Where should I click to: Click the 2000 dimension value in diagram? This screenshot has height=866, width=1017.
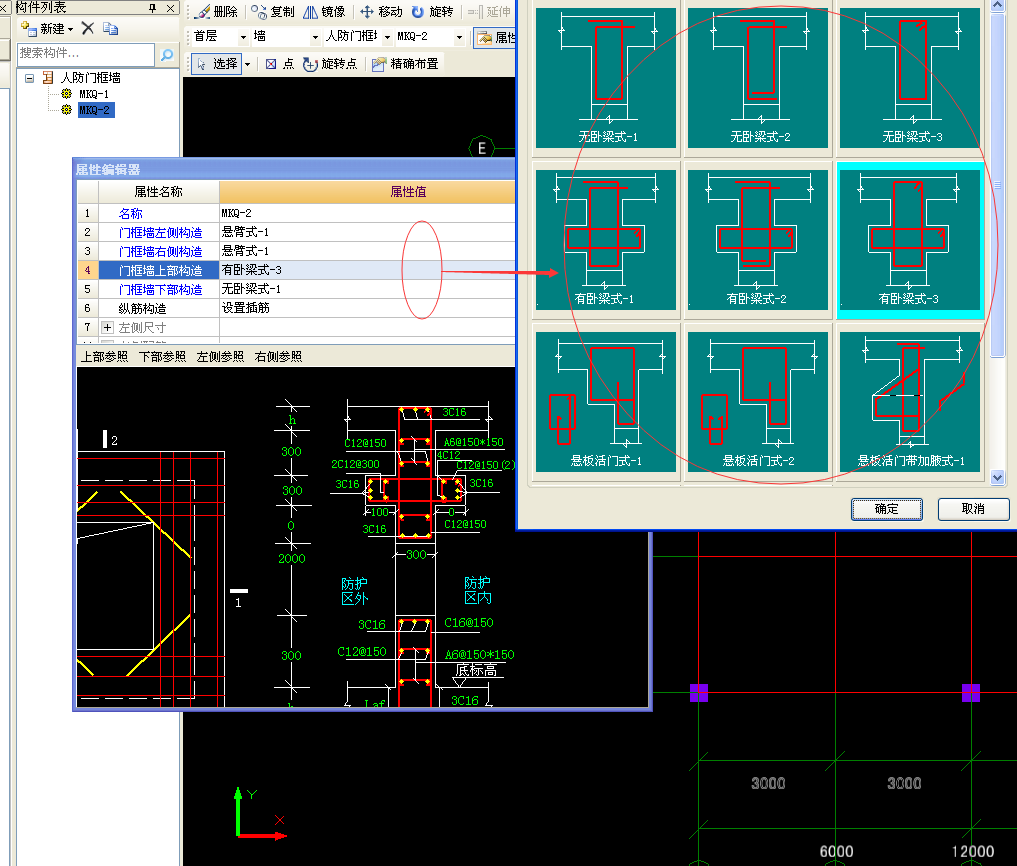point(291,559)
